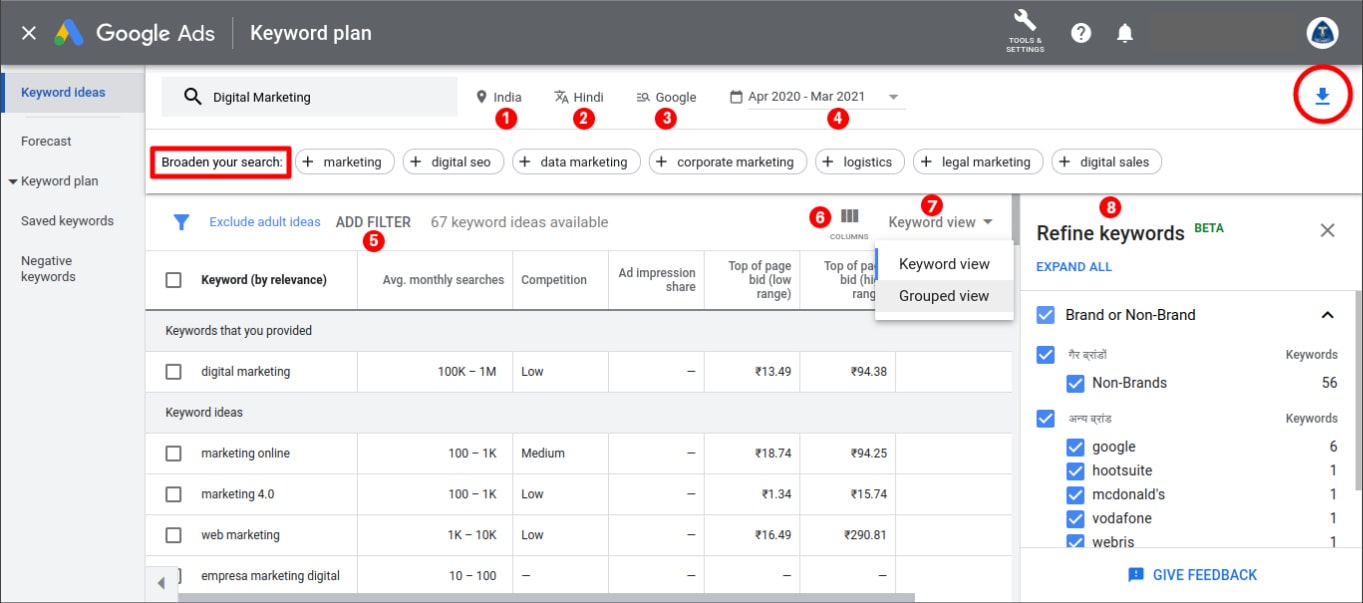
Task: Close the Refine keywords panel
Action: pos(1327,231)
